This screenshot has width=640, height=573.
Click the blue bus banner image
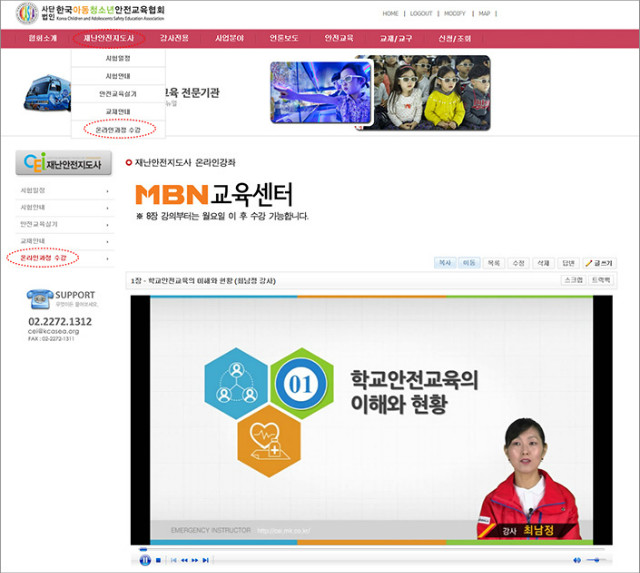(x=47, y=93)
